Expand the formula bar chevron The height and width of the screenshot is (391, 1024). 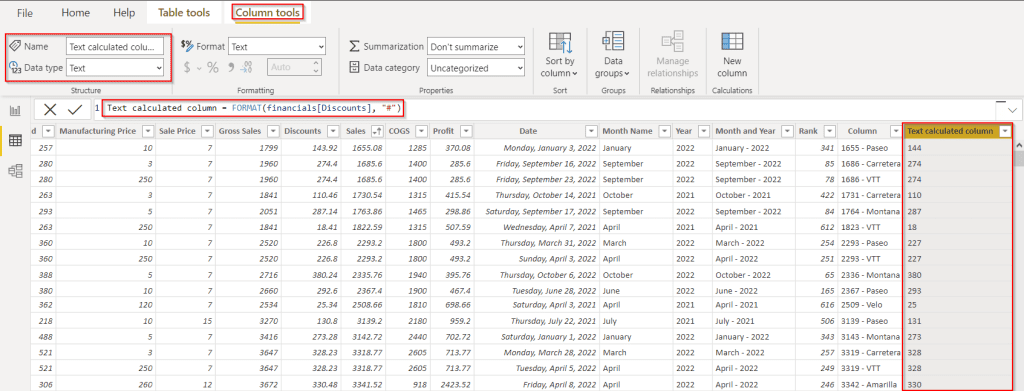[1013, 110]
